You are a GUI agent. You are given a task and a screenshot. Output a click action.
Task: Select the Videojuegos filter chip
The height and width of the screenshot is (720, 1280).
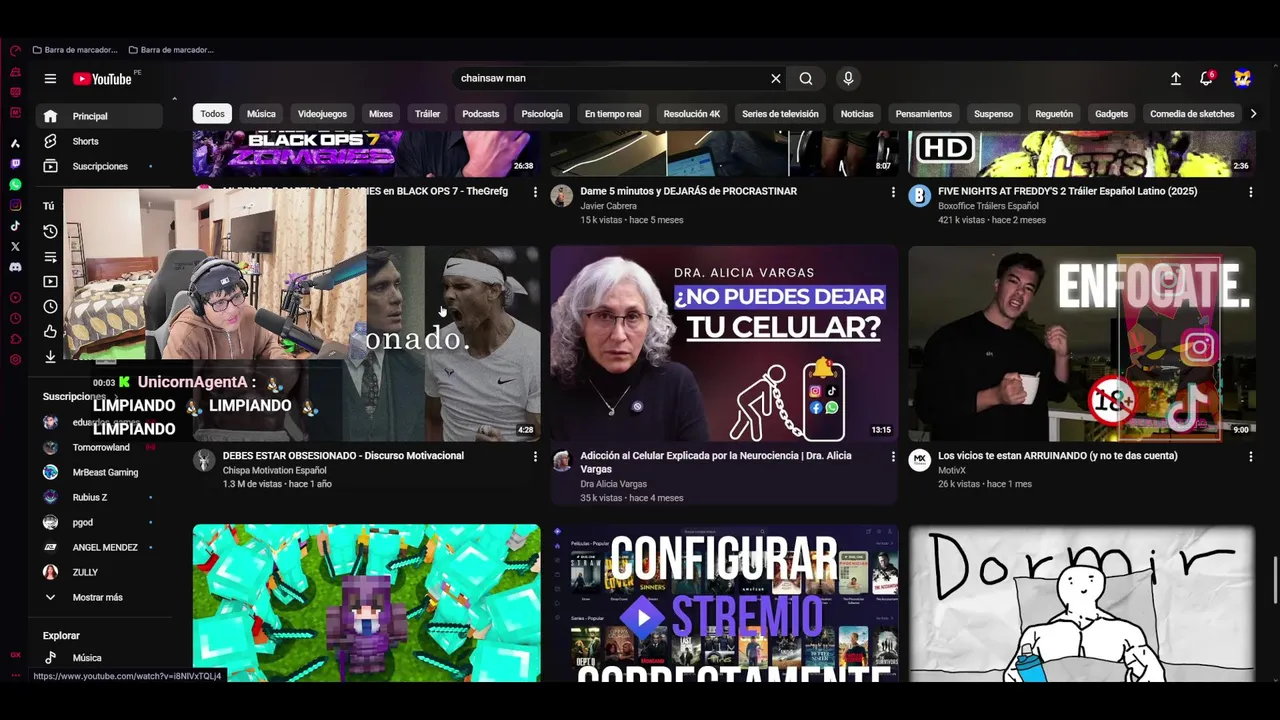point(322,114)
